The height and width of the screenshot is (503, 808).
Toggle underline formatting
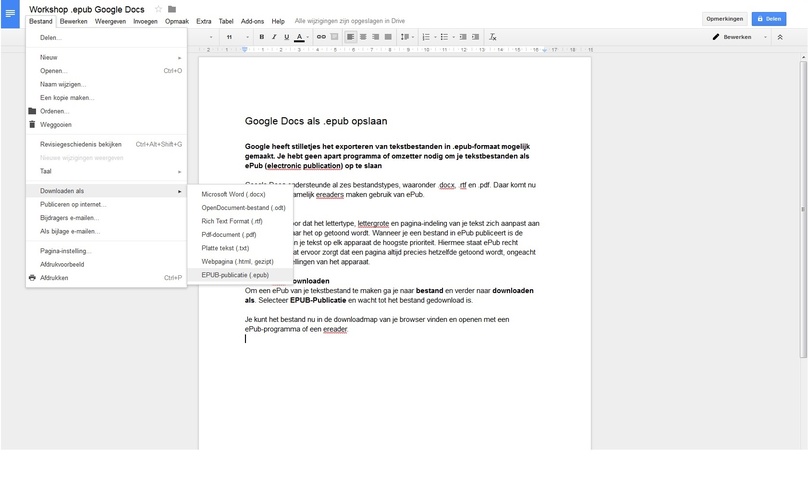click(x=287, y=37)
